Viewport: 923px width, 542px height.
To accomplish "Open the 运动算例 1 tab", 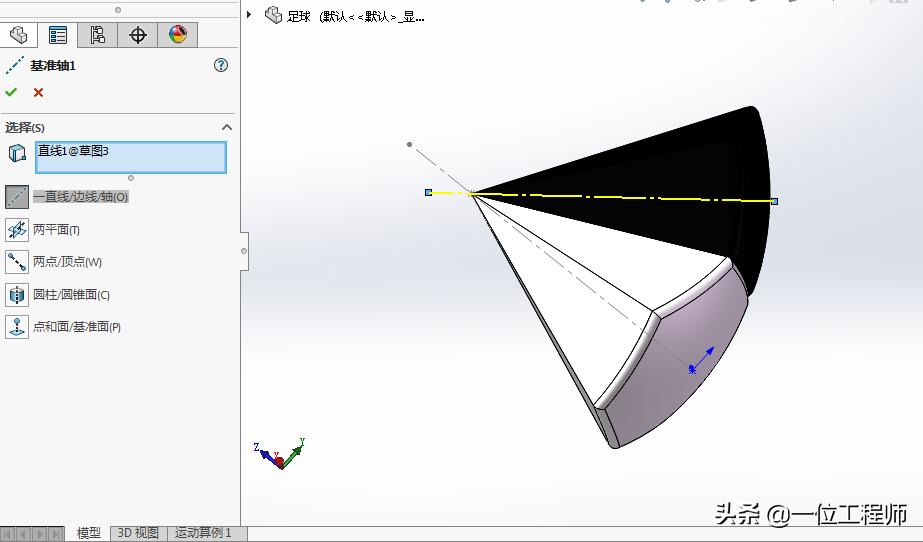I will [203, 533].
